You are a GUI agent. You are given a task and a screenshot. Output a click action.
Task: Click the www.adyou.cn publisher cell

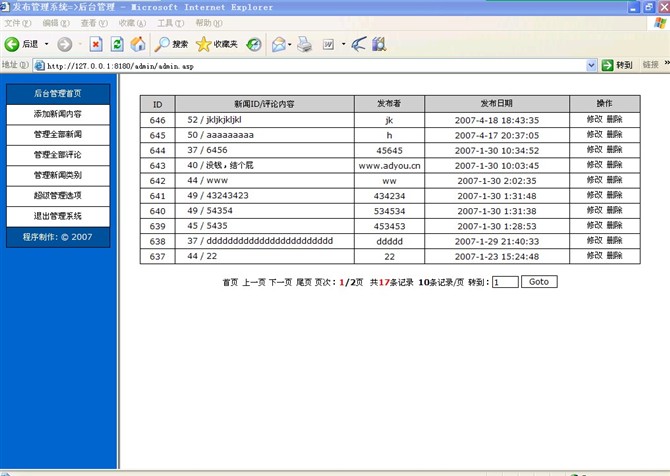(389, 166)
